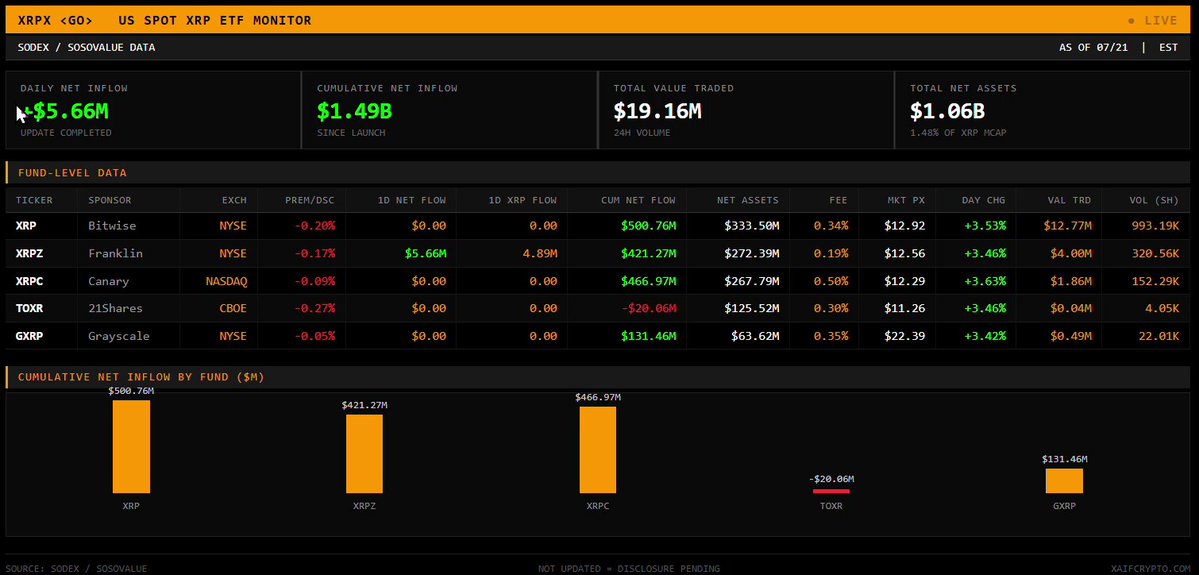Click the red TOXR bar in chart
This screenshot has height=575, width=1199.
pos(831,491)
